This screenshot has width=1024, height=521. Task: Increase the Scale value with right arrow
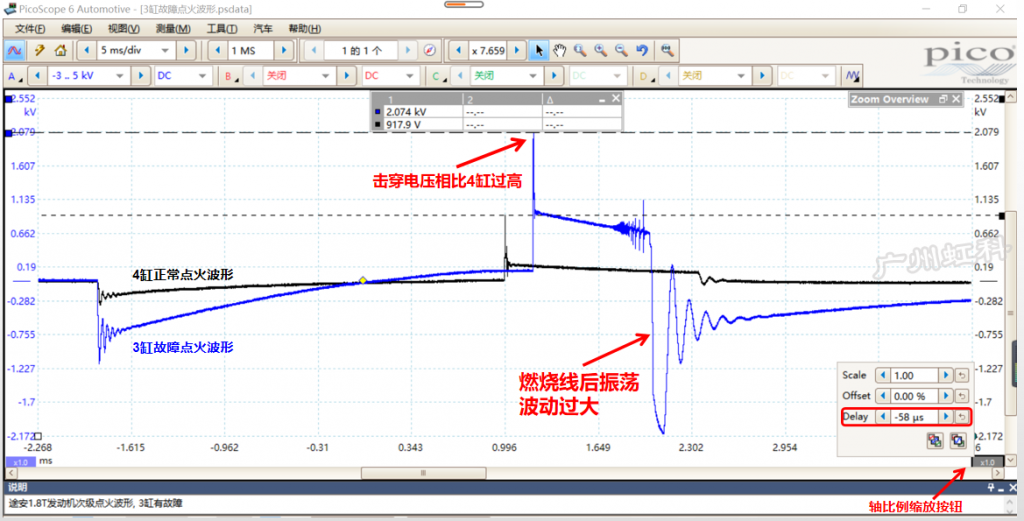coord(945,375)
